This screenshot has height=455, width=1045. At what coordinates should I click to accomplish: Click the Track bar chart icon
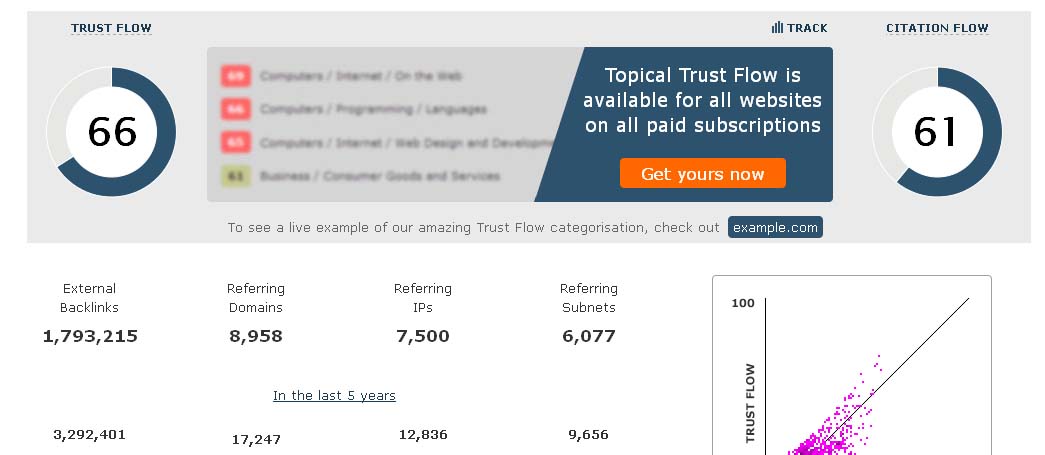(x=777, y=28)
